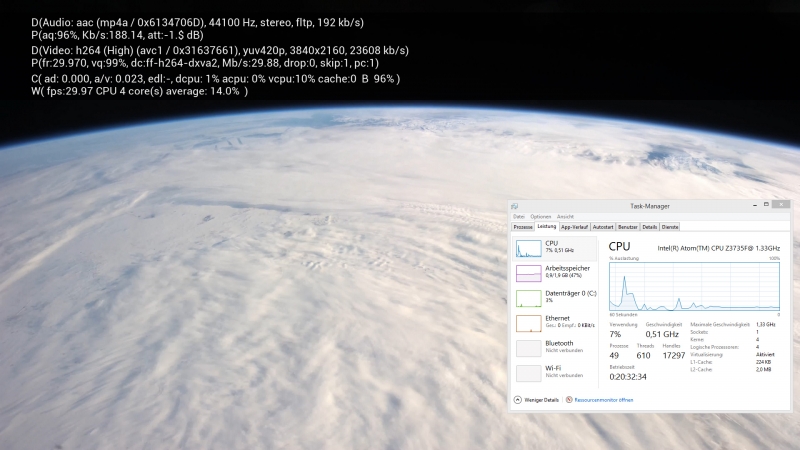Click the Handles count 17297
This screenshot has width=800, height=450.
point(673,356)
